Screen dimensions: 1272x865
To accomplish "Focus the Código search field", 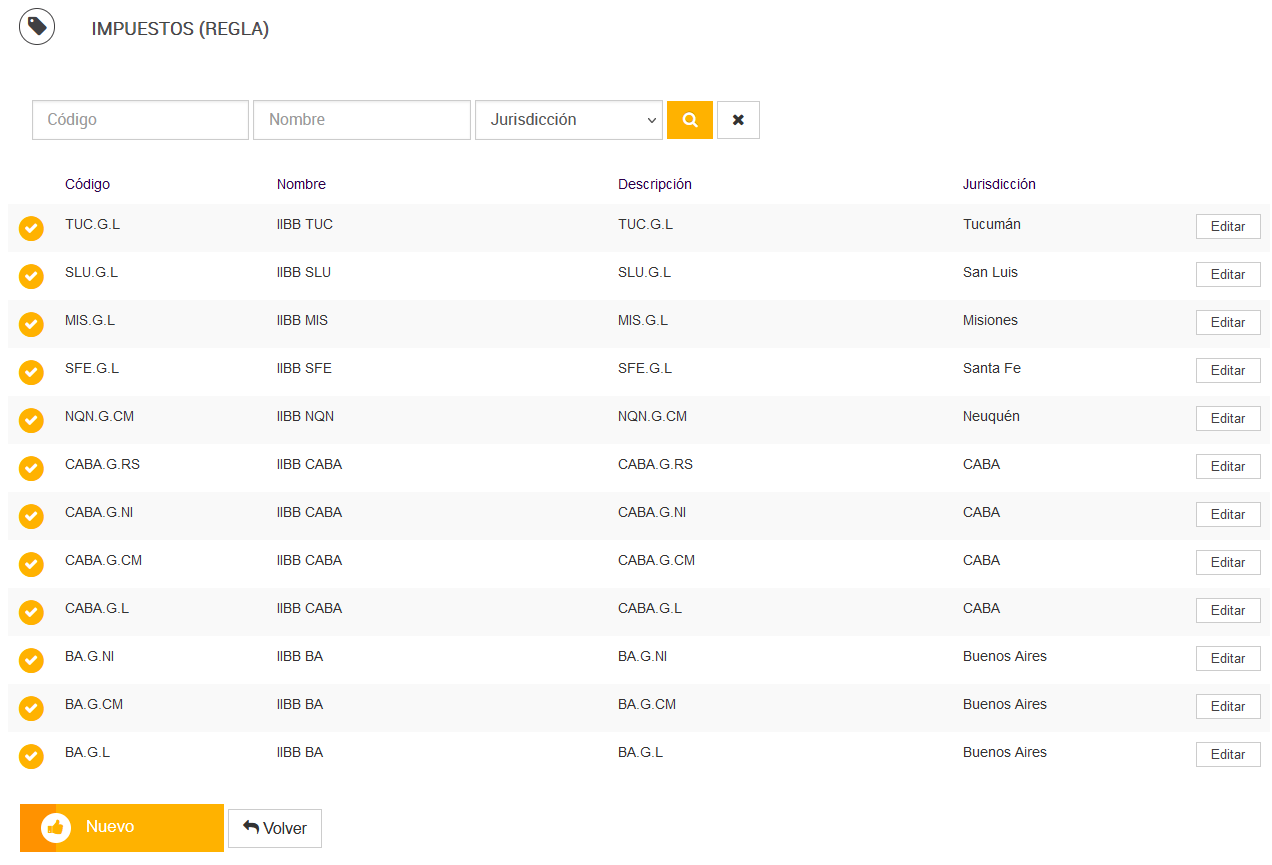I will [140, 120].
